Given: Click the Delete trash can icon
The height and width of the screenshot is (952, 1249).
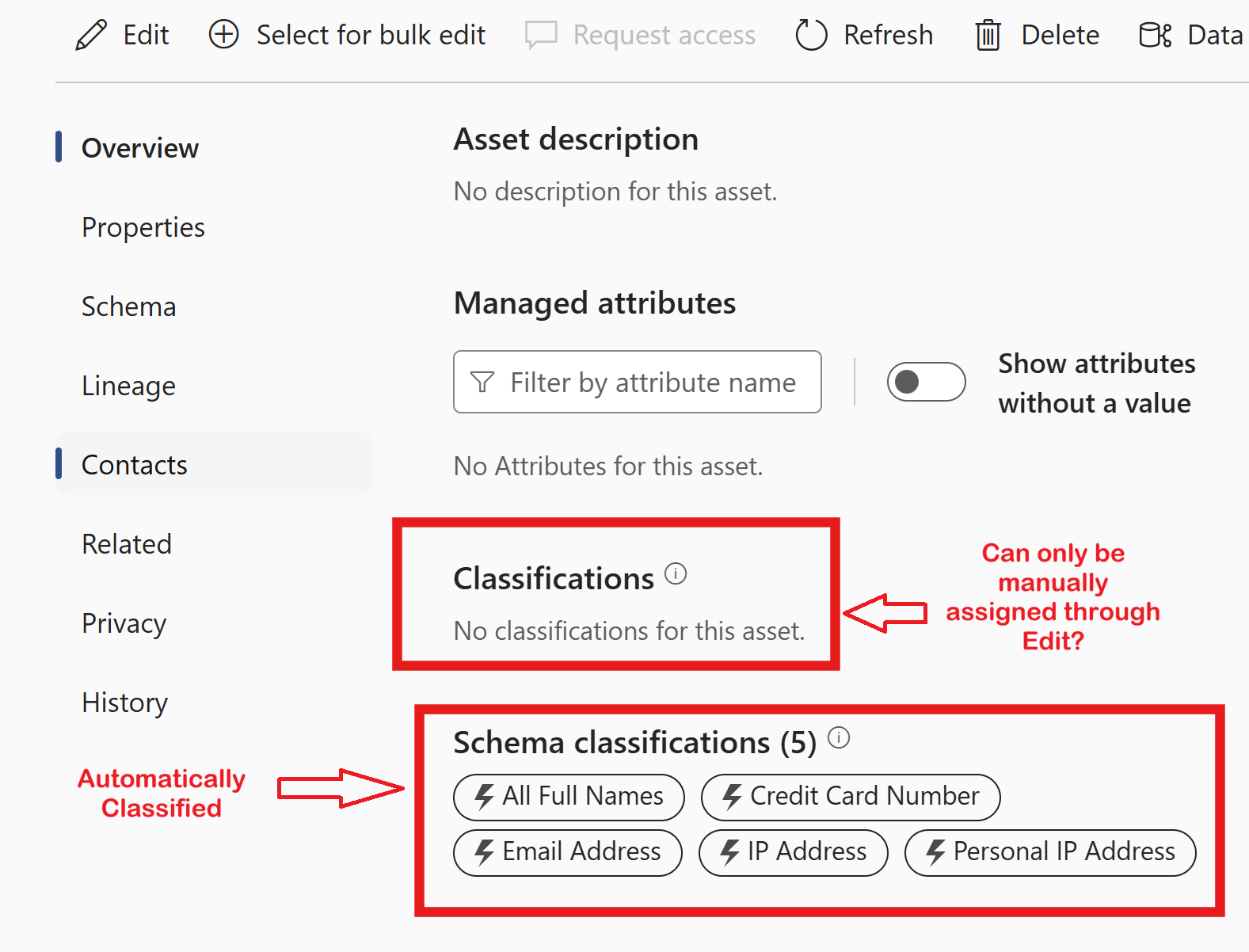Looking at the screenshot, I should (987, 34).
